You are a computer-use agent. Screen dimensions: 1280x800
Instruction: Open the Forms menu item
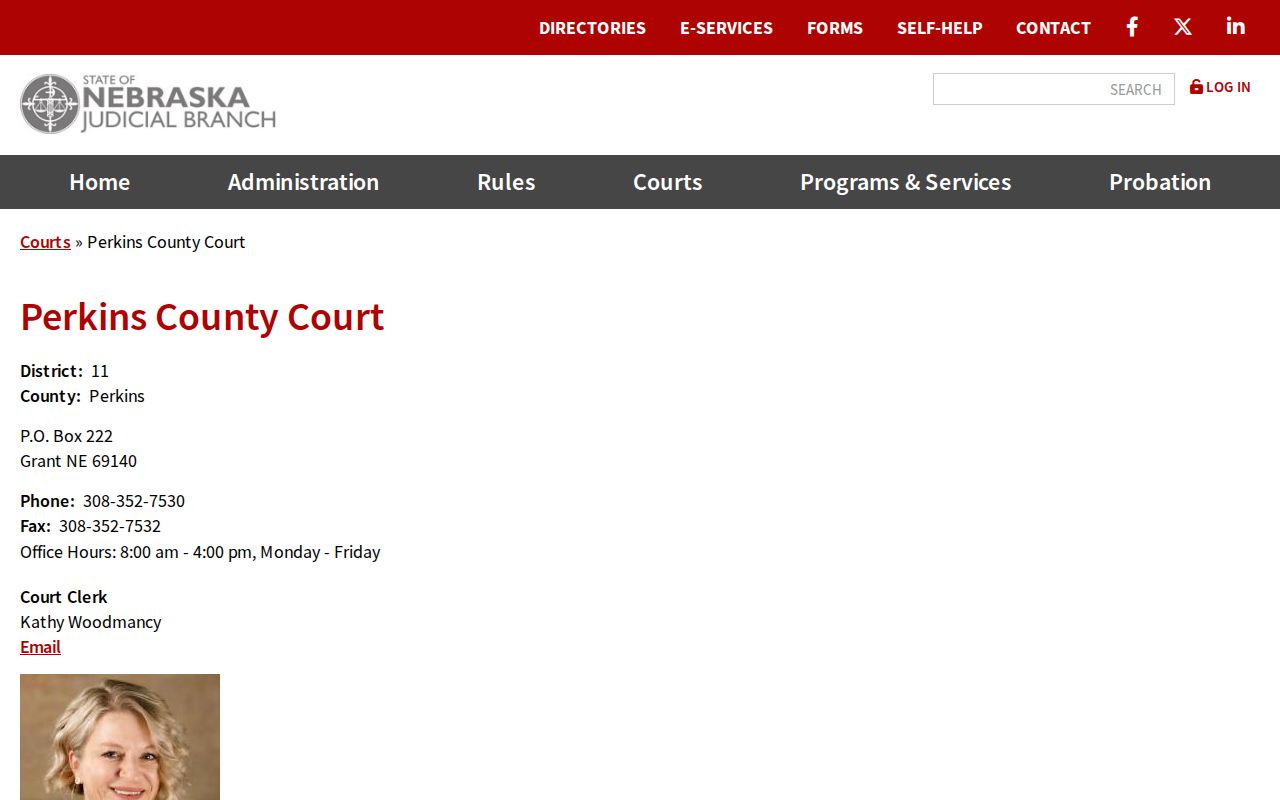click(x=835, y=28)
